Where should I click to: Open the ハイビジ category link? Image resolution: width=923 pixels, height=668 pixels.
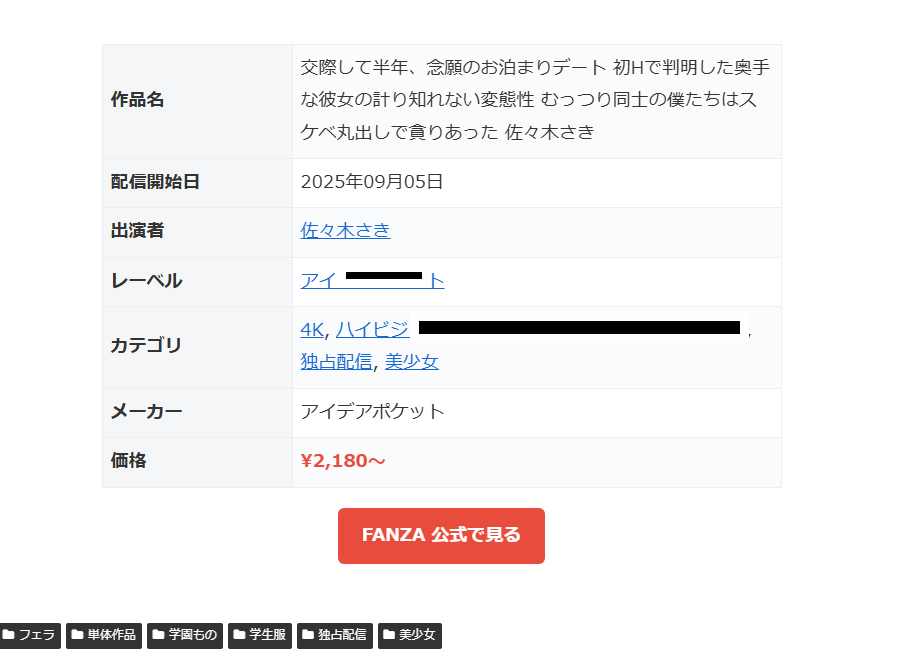click(x=372, y=330)
